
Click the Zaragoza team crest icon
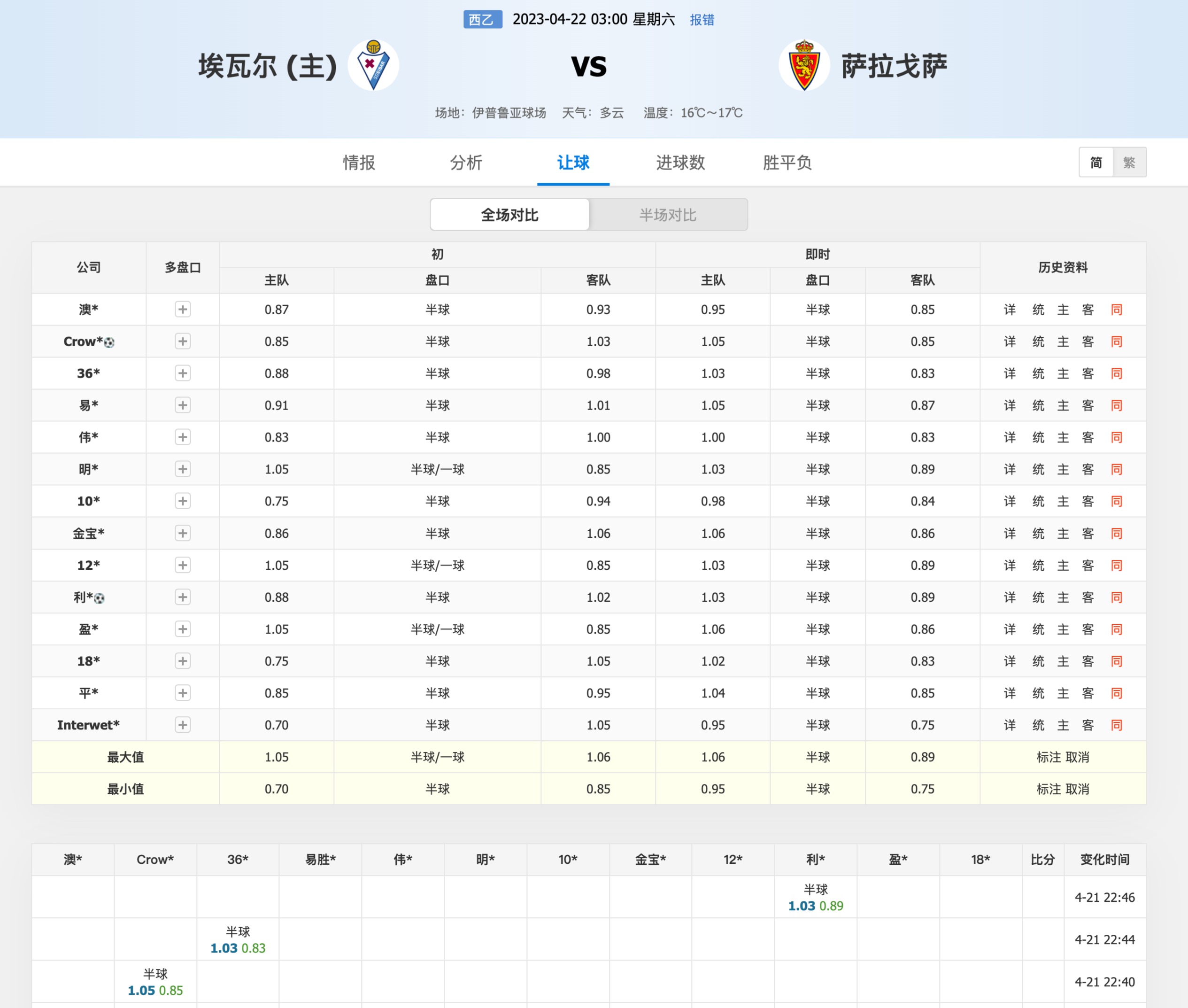point(804,65)
